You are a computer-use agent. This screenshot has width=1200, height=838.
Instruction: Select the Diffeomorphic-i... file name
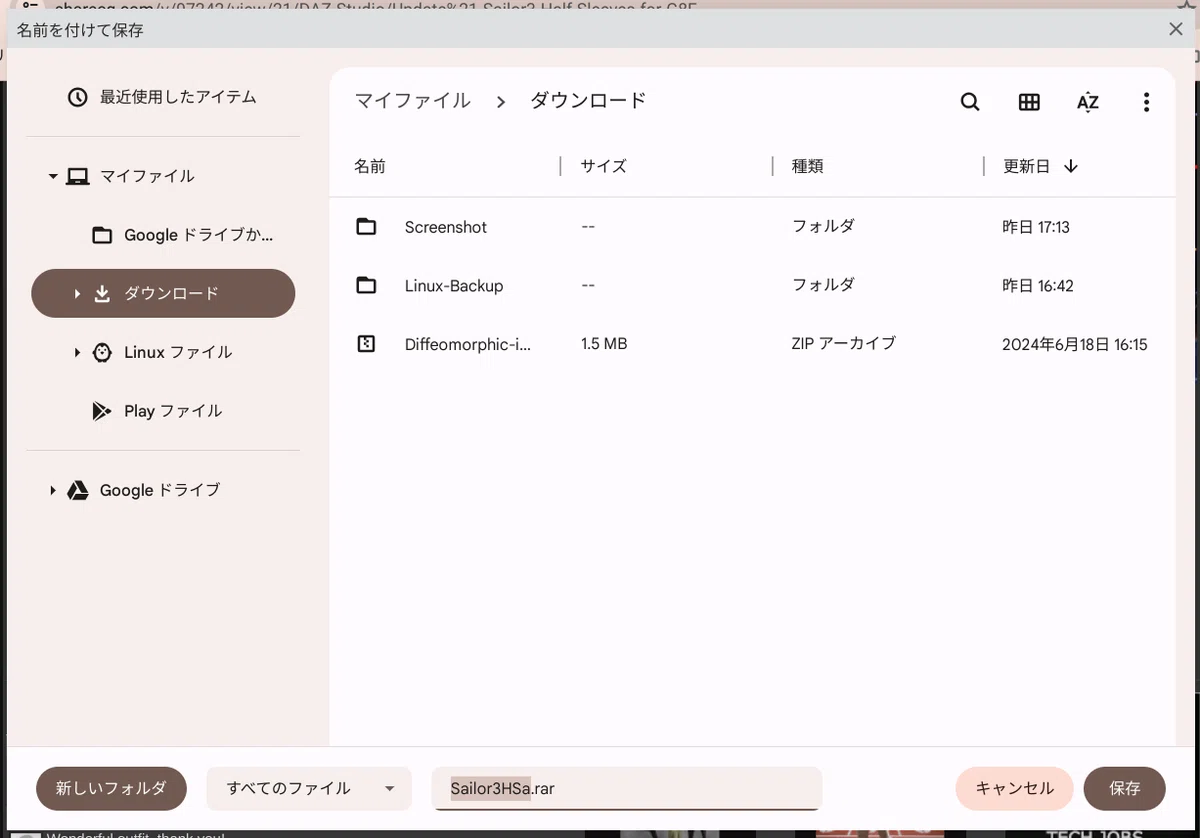468,344
